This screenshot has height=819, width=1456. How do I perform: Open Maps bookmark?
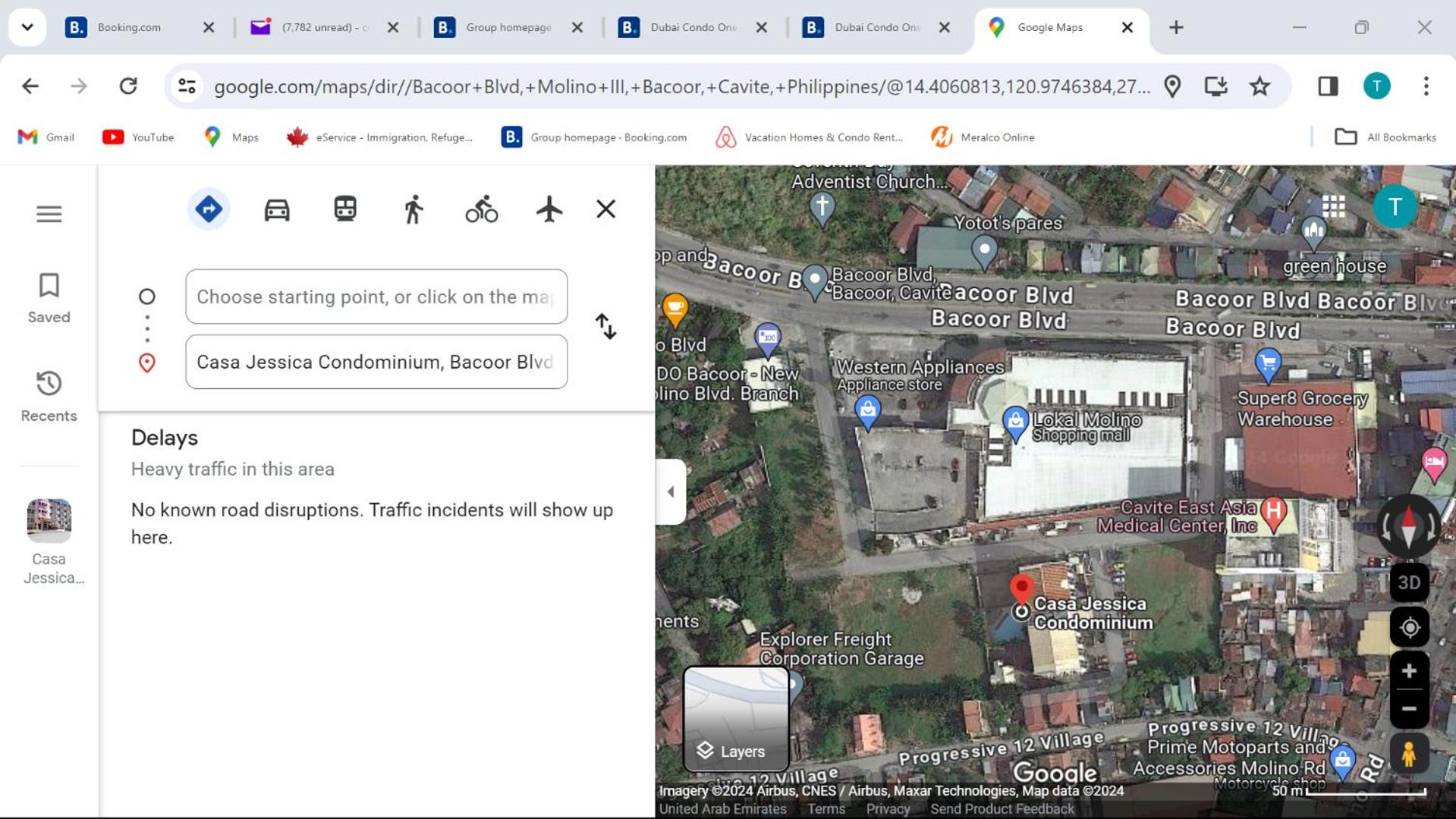[231, 137]
